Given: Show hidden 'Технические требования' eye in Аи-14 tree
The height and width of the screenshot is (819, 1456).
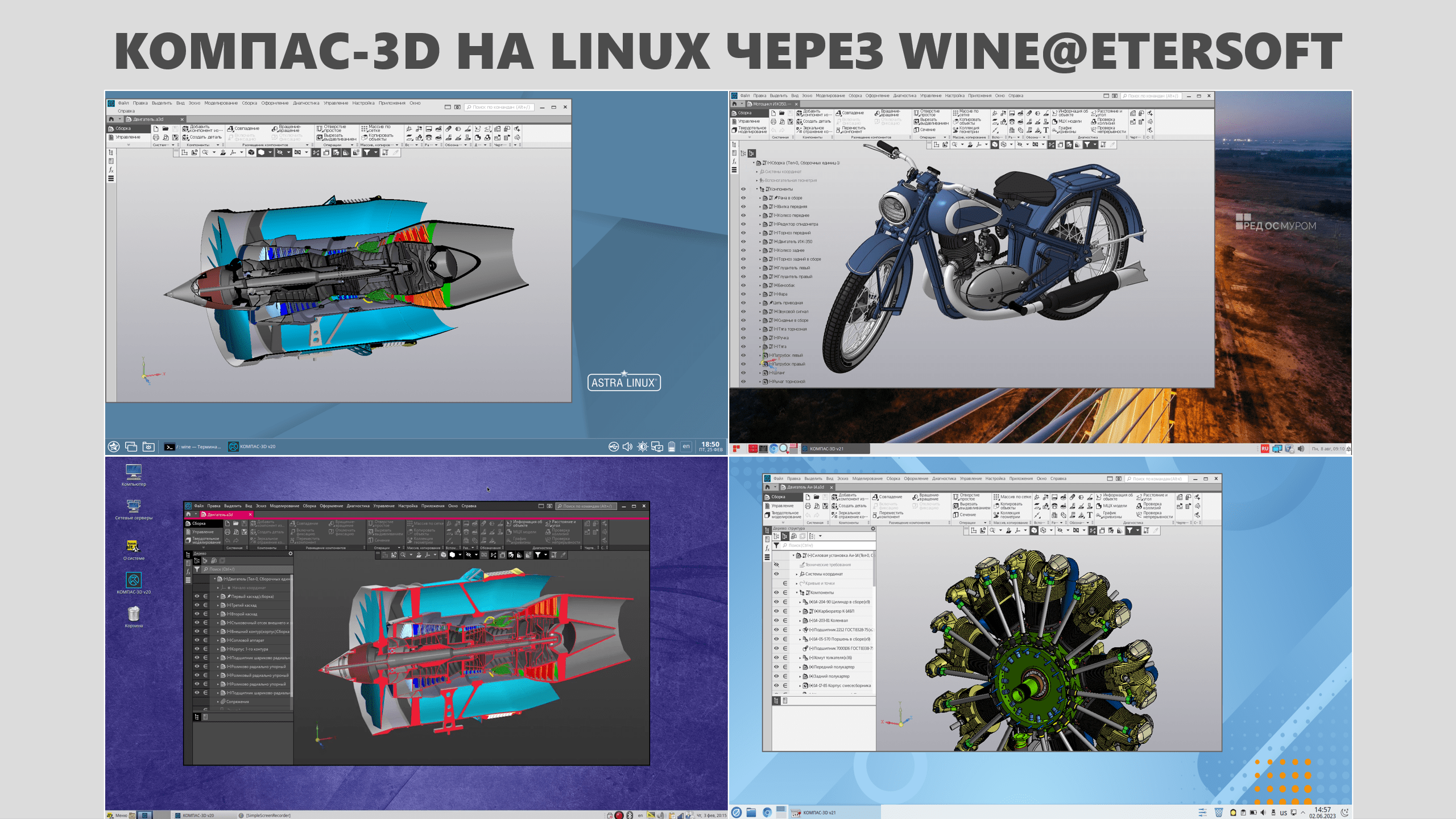Looking at the screenshot, I should (776, 565).
